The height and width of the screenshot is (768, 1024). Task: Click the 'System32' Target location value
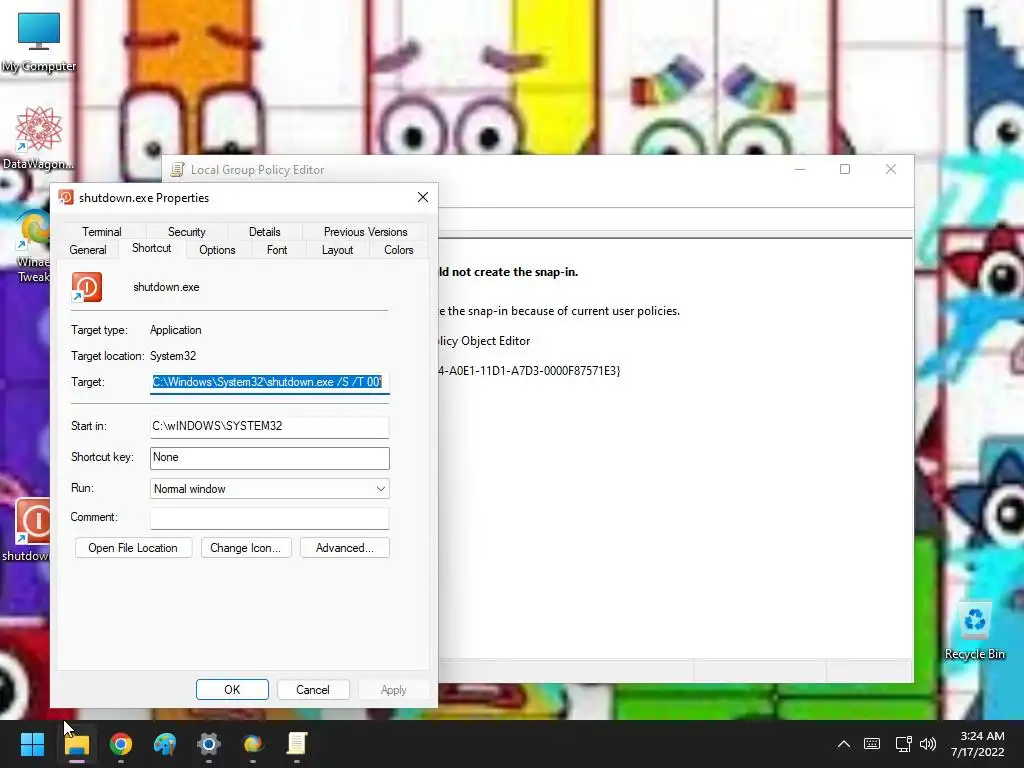(173, 356)
